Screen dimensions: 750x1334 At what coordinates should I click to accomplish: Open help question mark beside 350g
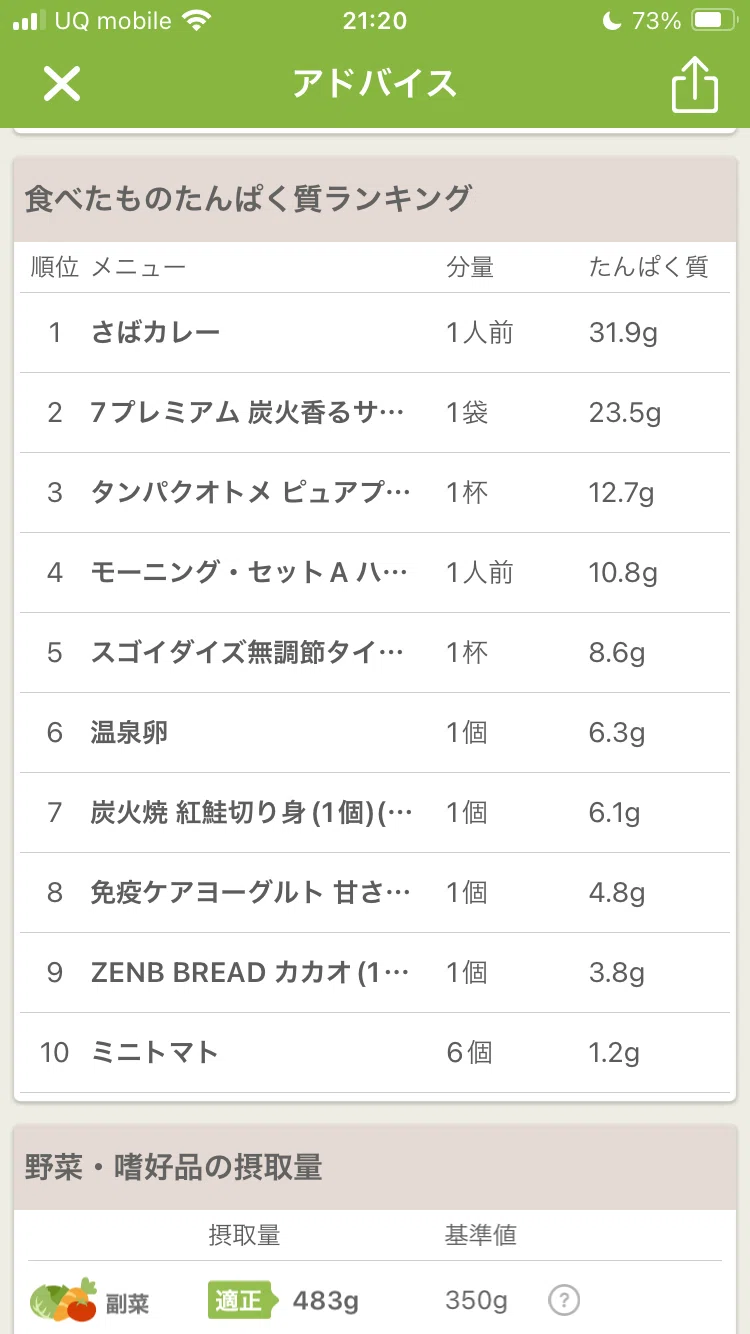coord(564,1300)
